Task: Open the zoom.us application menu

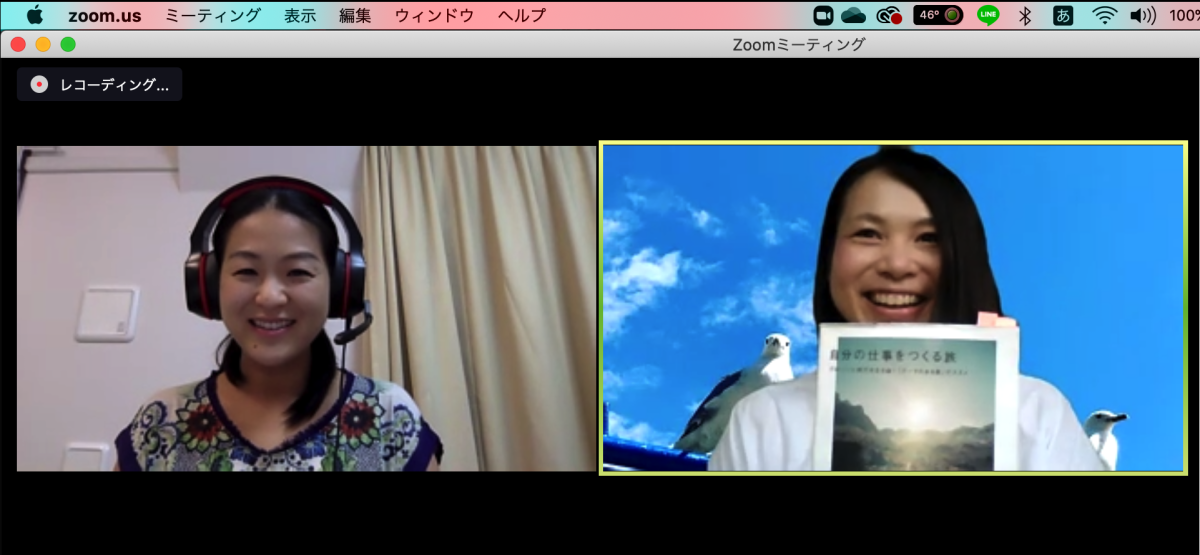Action: coord(104,15)
